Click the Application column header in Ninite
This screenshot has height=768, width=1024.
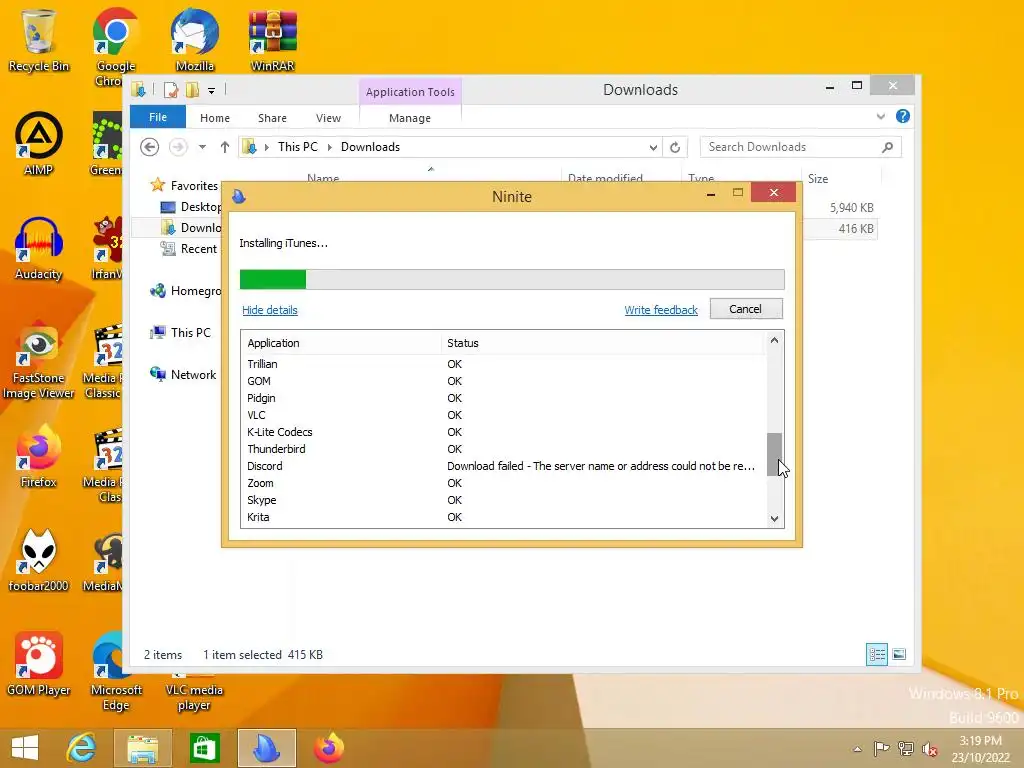click(x=341, y=343)
